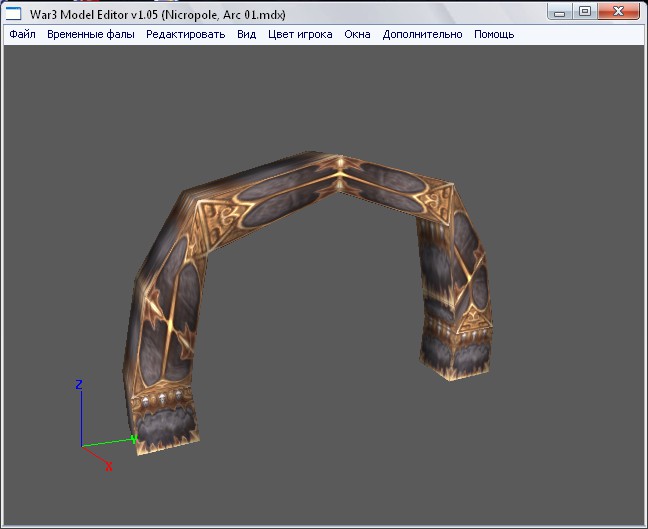
Task: Open the Файл menu
Action: coord(22,34)
